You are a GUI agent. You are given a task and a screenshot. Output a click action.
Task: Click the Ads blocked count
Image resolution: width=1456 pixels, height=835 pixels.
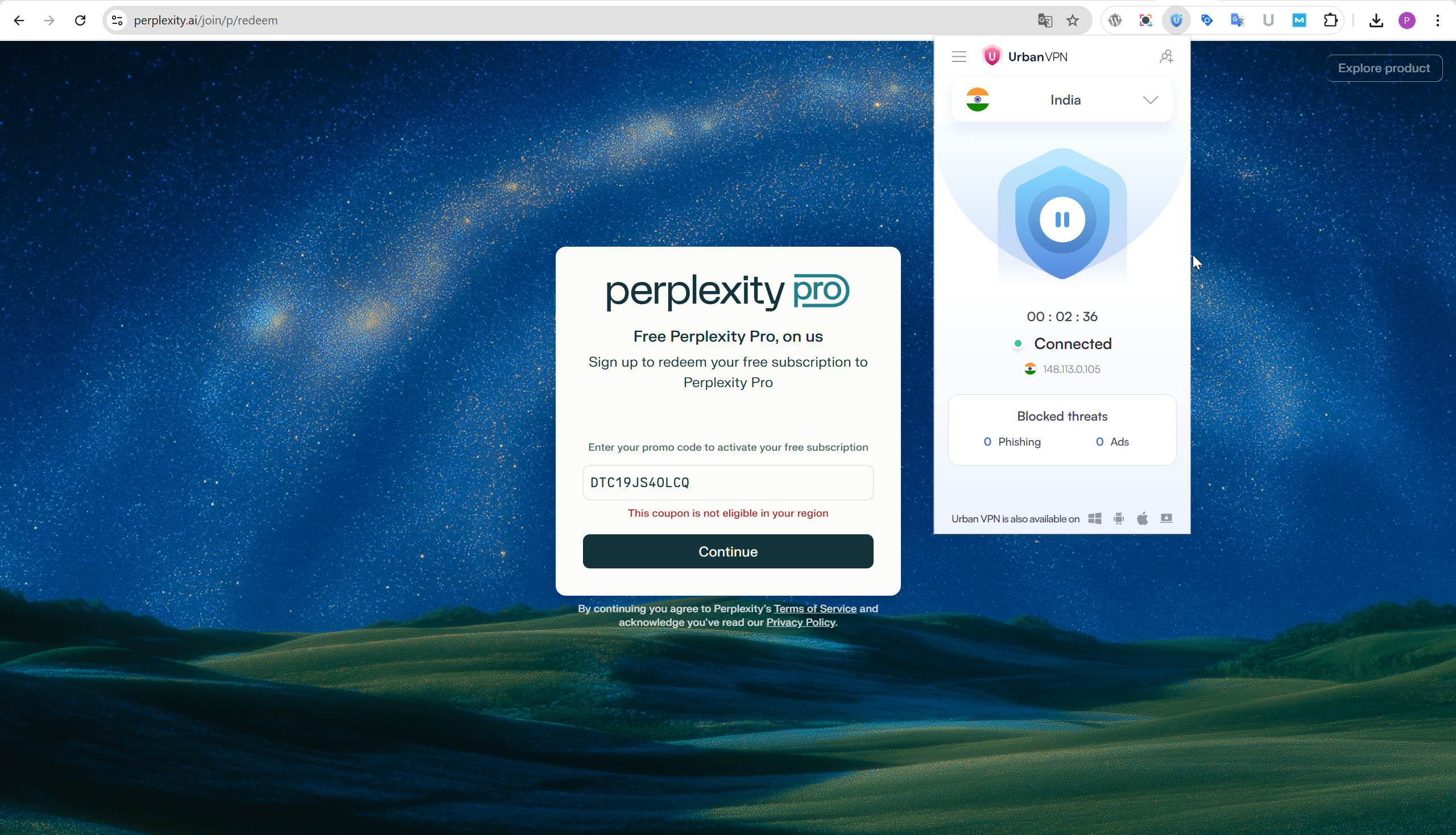tap(1112, 442)
